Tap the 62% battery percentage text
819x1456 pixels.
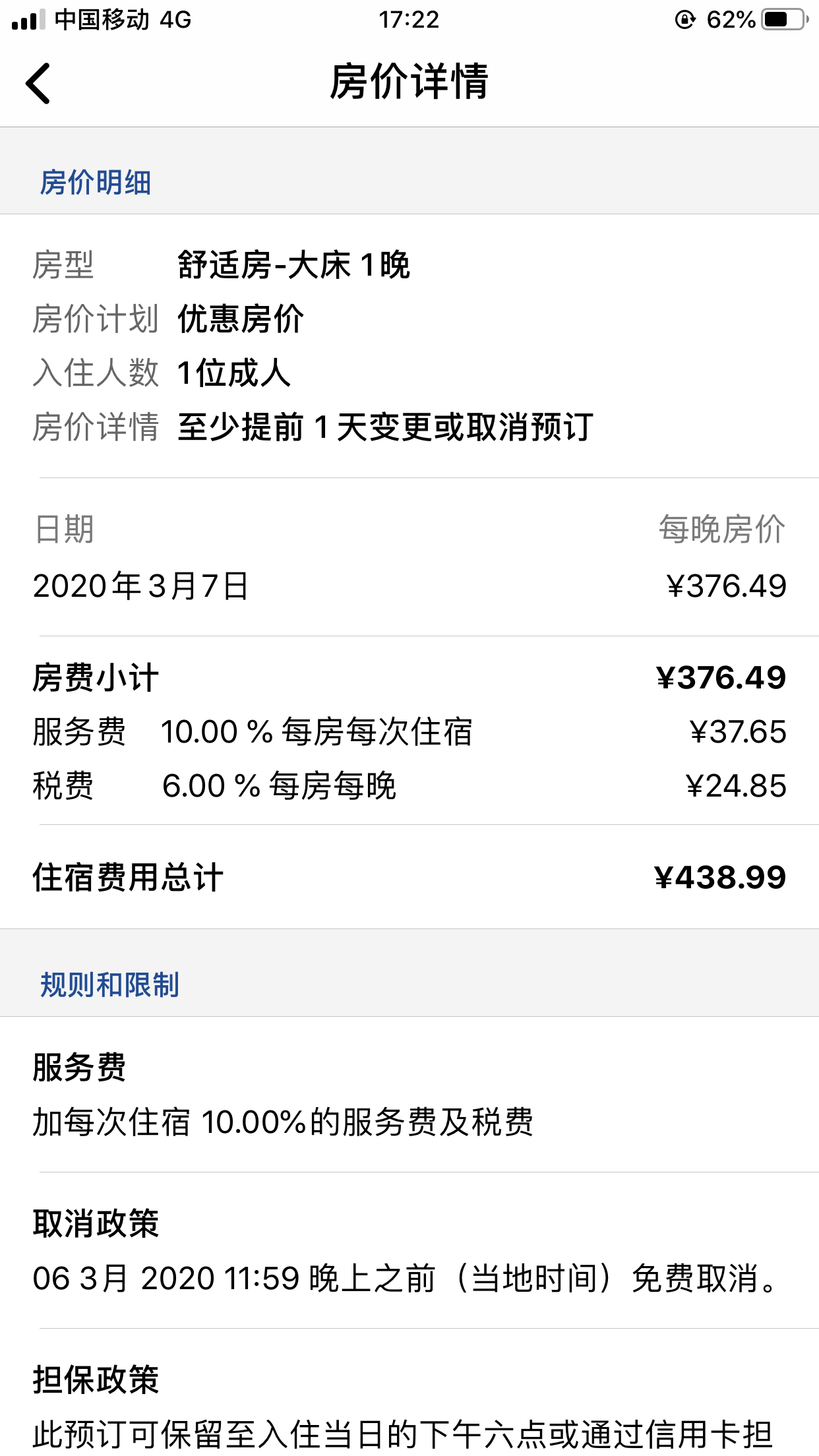click(731, 20)
